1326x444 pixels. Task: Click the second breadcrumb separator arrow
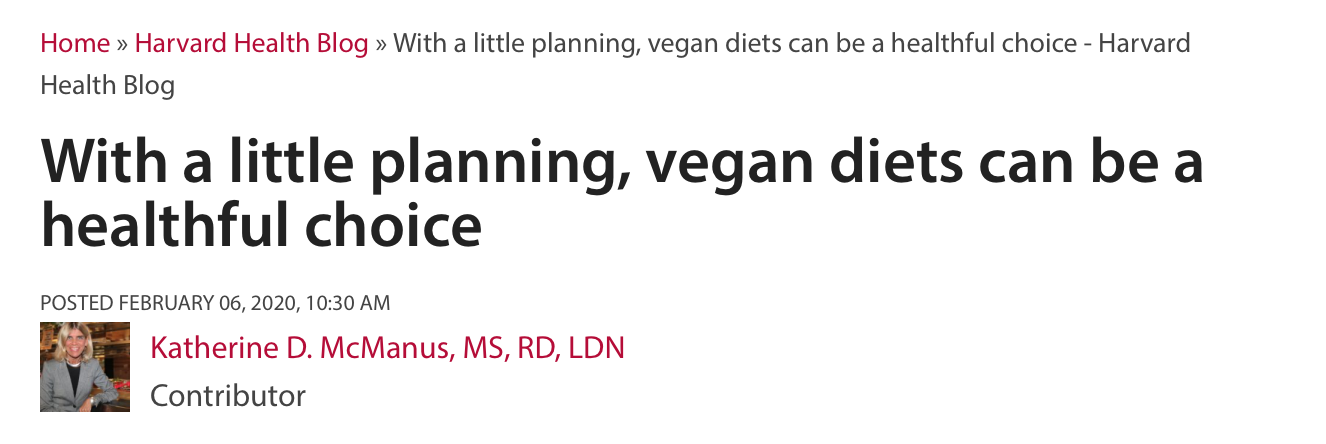click(380, 44)
